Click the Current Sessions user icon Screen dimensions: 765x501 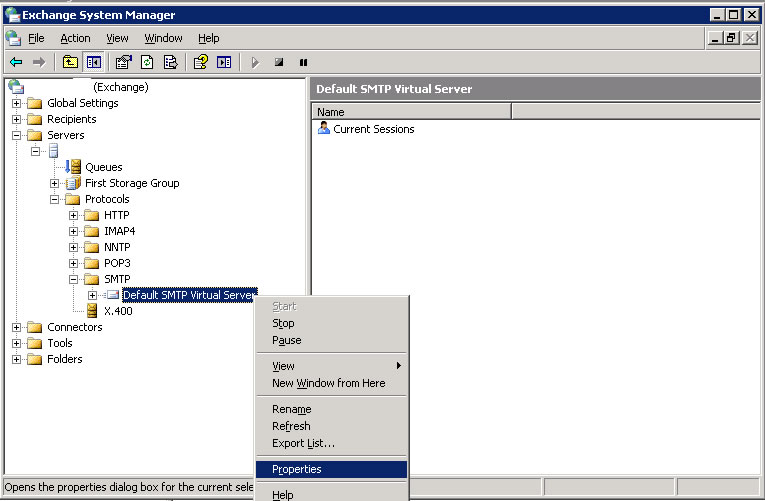coord(323,128)
